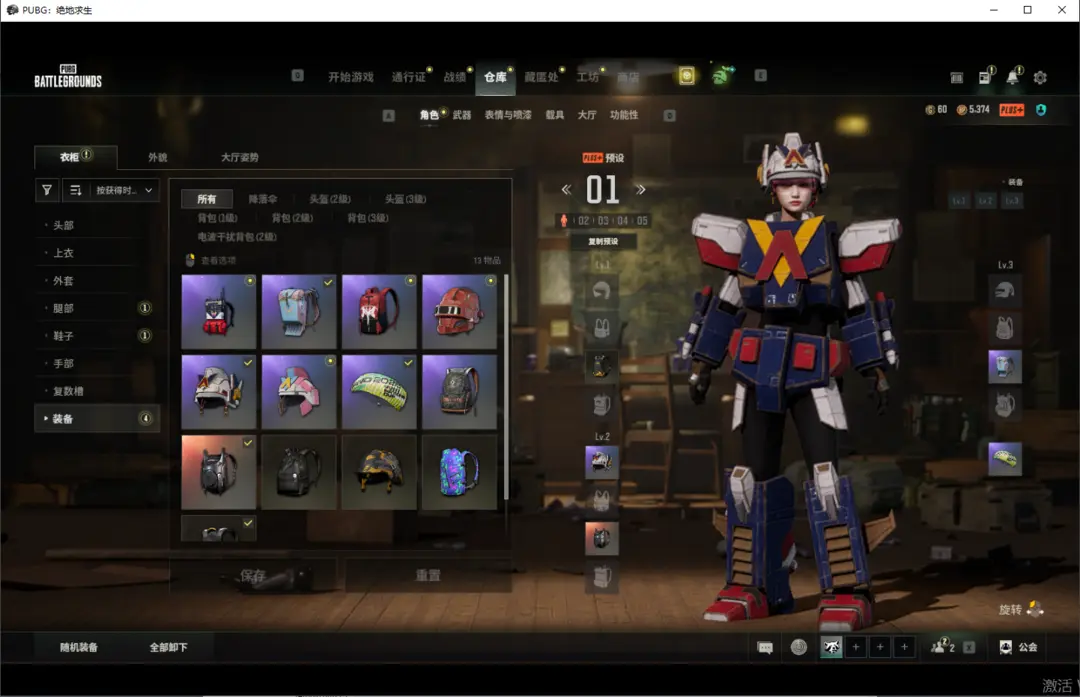Image resolution: width=1080 pixels, height=697 pixels.
Task: Select the 复数槽 category
Action: 96,391
